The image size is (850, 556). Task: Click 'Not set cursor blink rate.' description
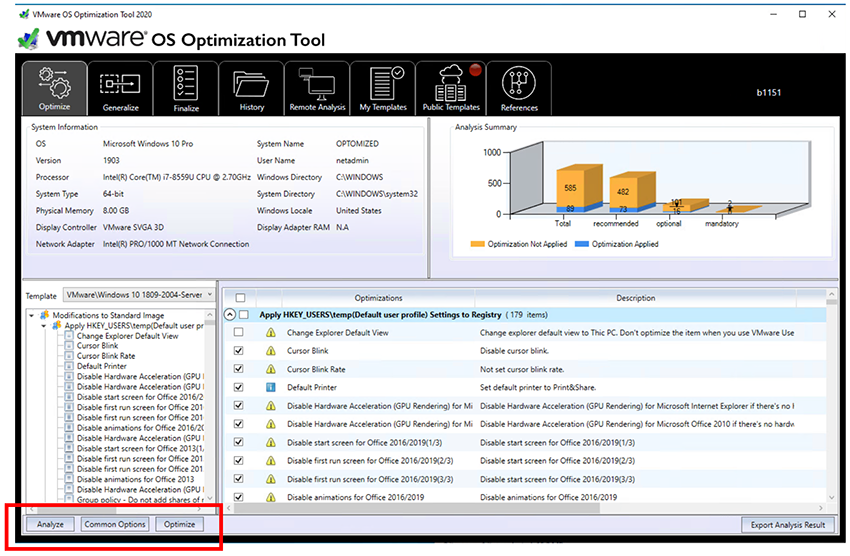coord(521,369)
